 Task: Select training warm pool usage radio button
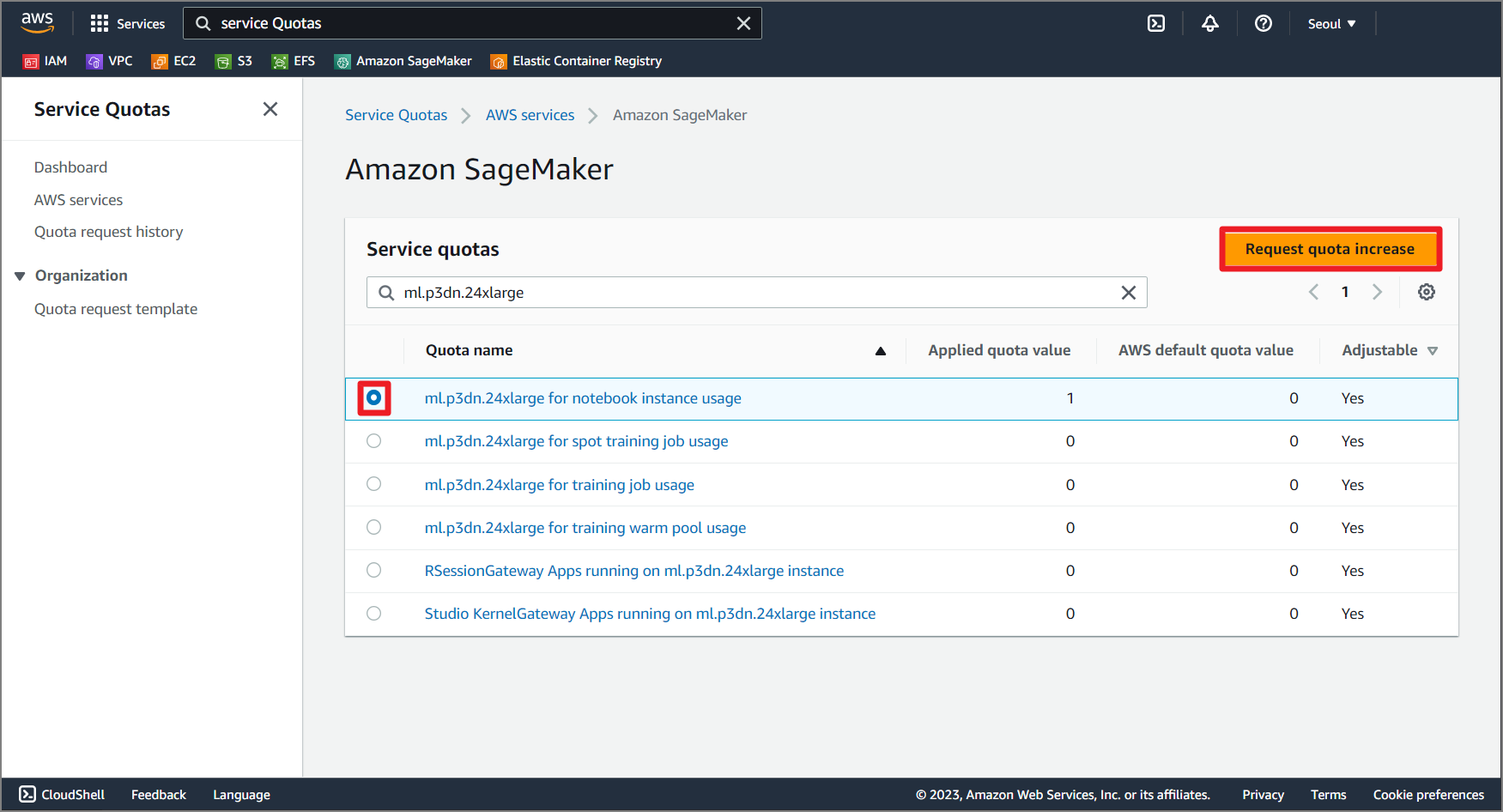[x=373, y=527]
